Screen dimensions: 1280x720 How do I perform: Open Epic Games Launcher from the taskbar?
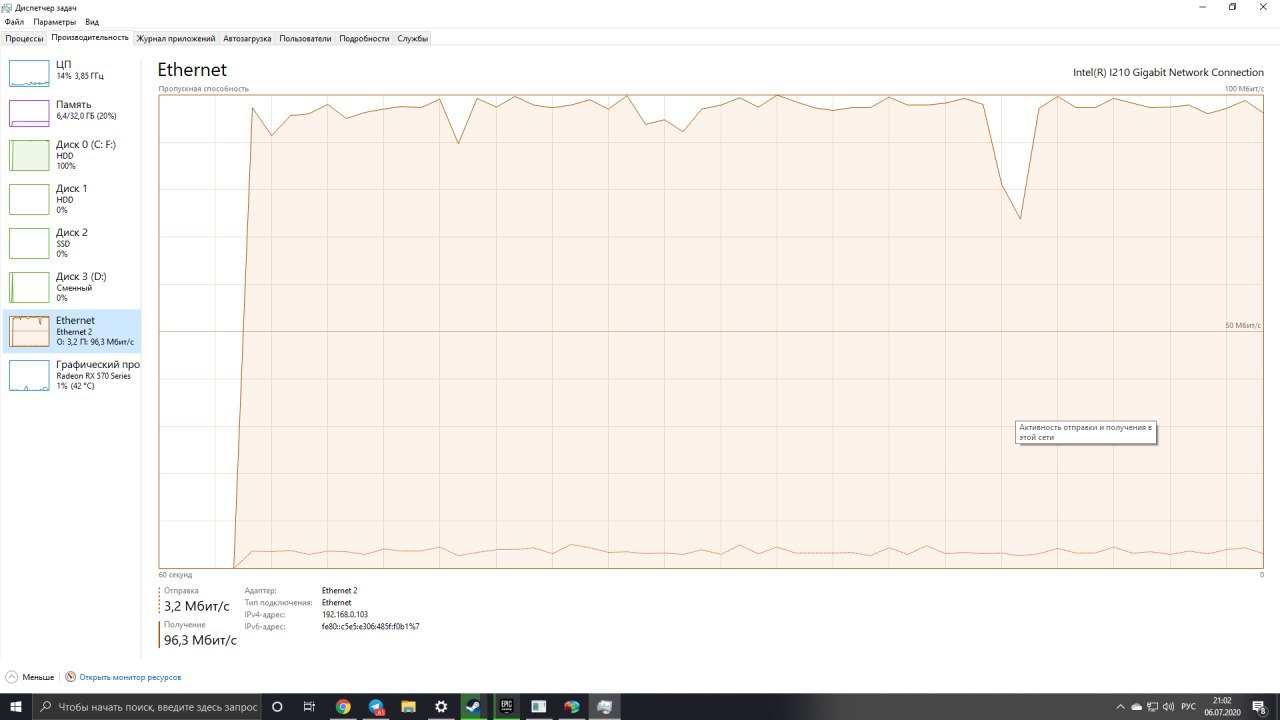[x=506, y=706]
